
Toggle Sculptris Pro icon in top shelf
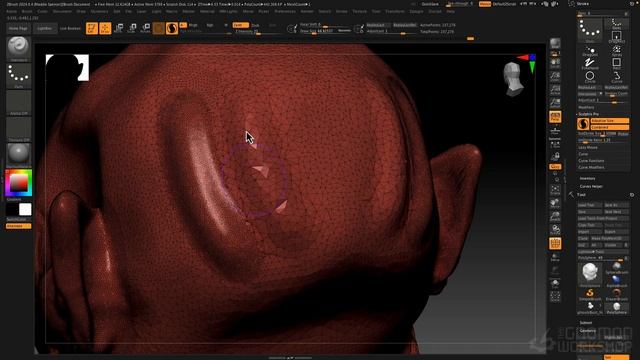[x=172, y=28]
